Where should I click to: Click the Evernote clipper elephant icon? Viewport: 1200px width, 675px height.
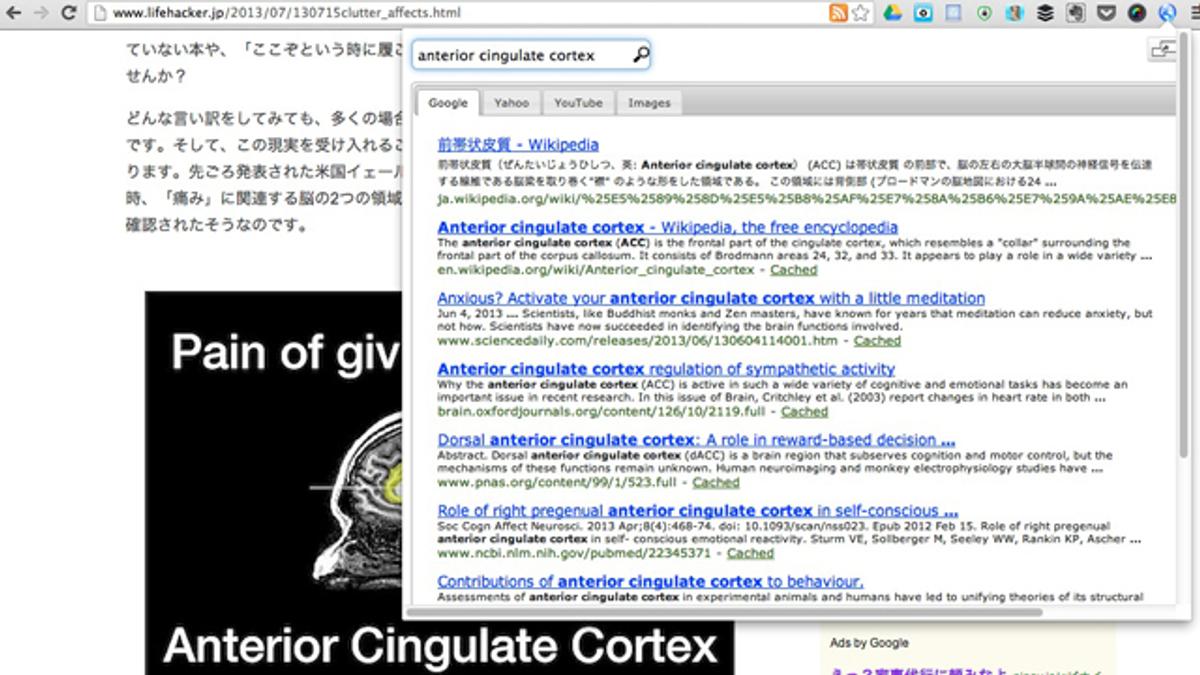[x=1076, y=13]
